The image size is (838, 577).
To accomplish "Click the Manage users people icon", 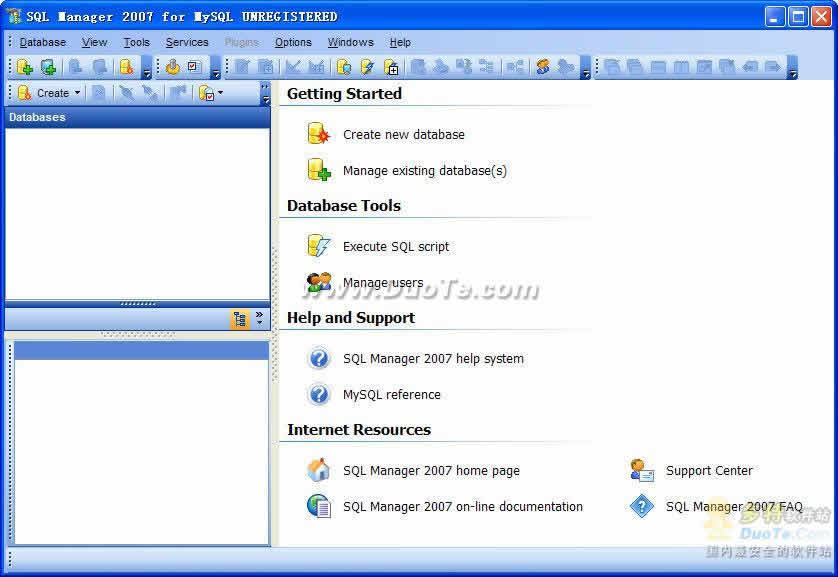I will tap(319, 282).
